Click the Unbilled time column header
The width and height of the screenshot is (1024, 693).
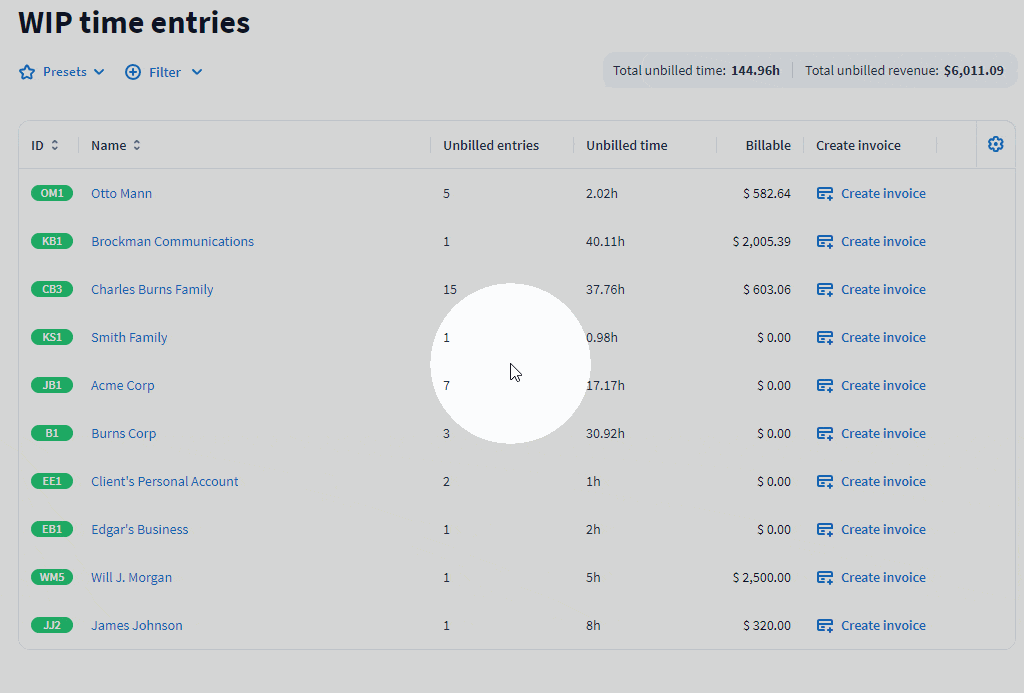pos(626,145)
